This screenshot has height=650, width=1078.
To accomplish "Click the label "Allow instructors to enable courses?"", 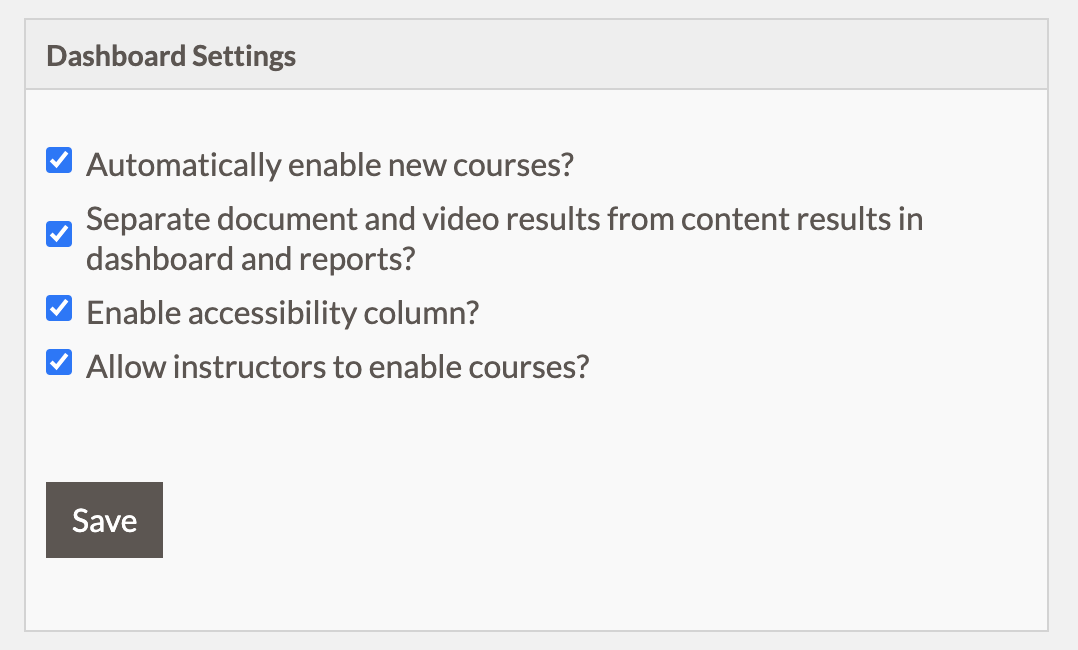I will click(x=339, y=366).
